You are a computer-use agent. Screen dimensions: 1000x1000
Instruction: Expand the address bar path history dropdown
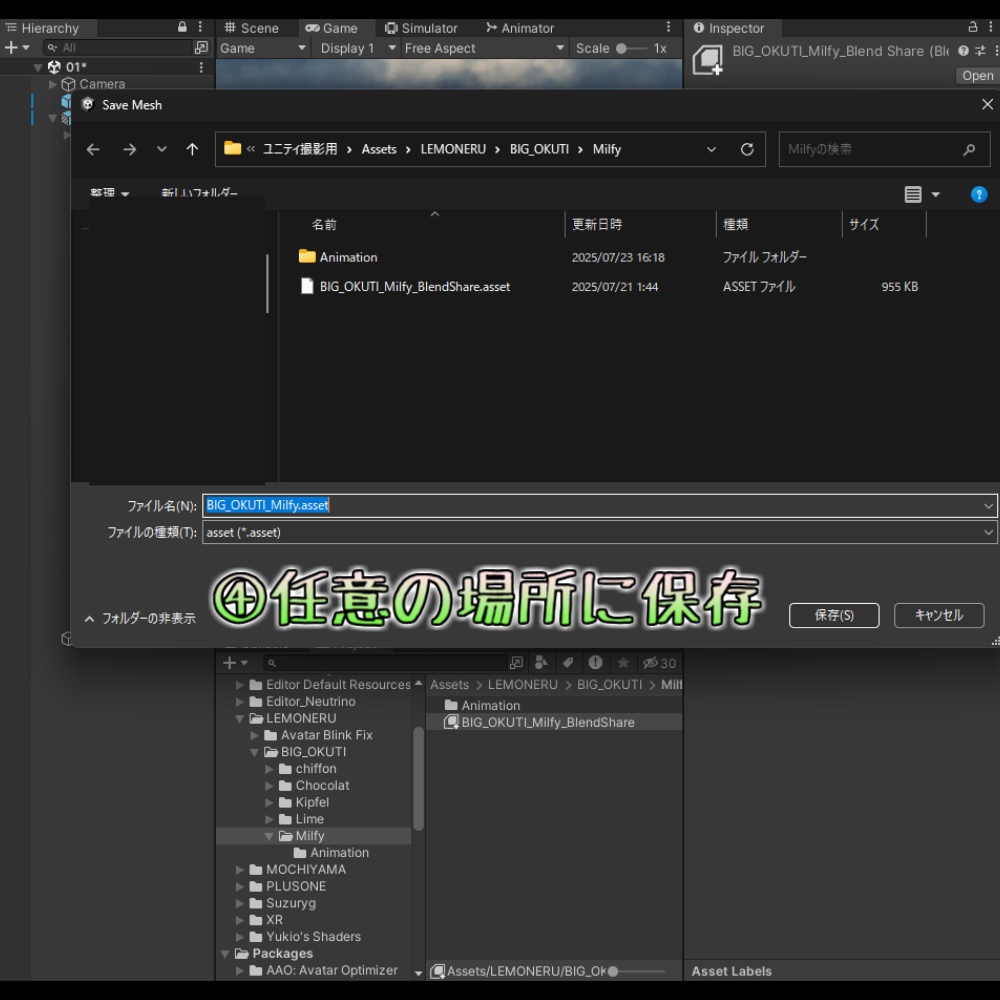click(x=711, y=149)
